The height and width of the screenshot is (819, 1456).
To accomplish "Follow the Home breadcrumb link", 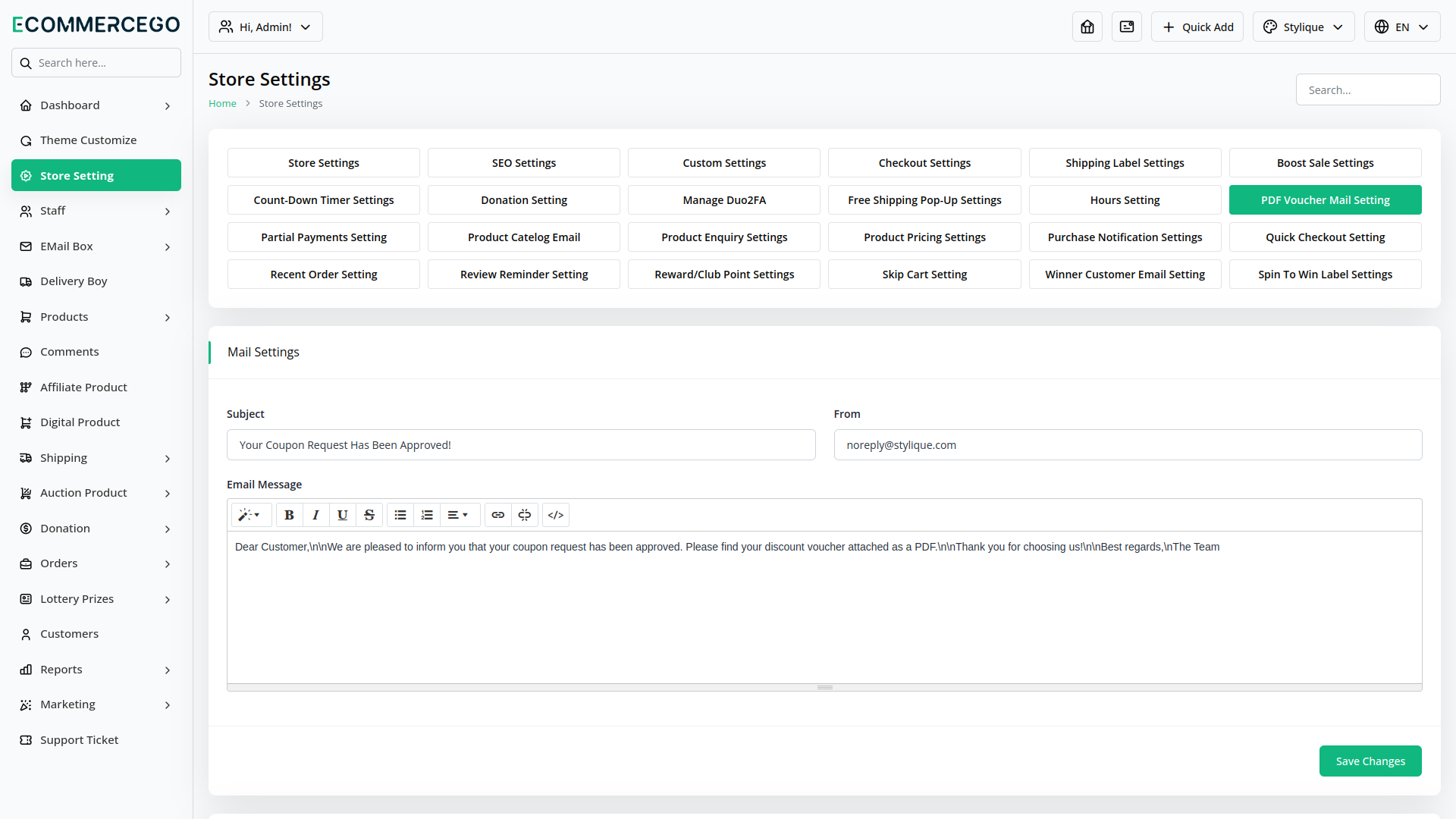I will click(222, 104).
